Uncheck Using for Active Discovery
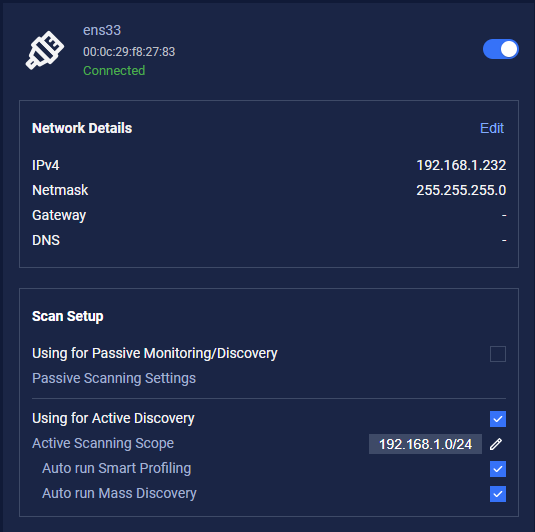Viewport: 535px width, 532px height. tap(498, 419)
